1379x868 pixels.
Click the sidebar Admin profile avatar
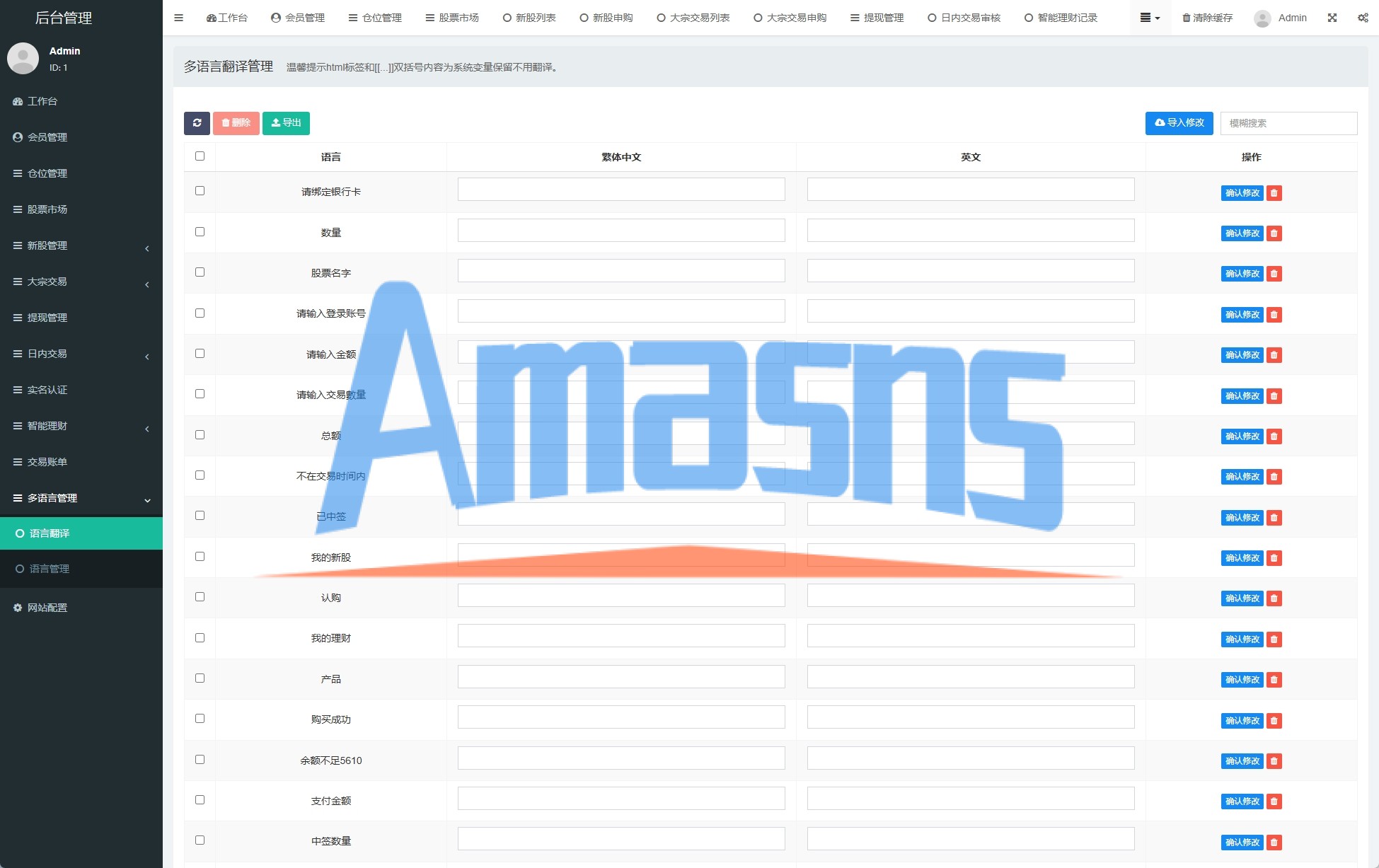click(23, 58)
